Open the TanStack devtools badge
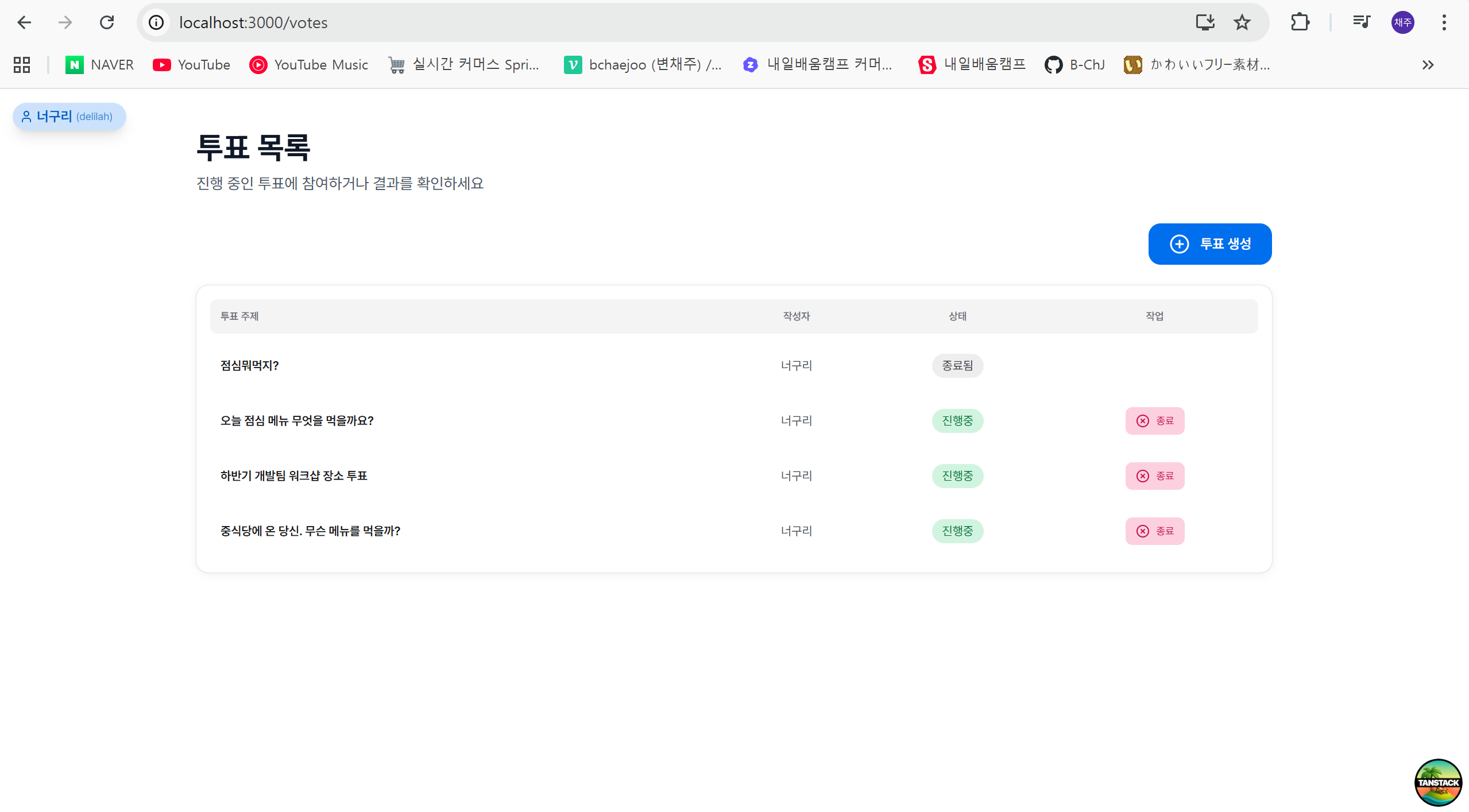 pyautogui.click(x=1438, y=782)
